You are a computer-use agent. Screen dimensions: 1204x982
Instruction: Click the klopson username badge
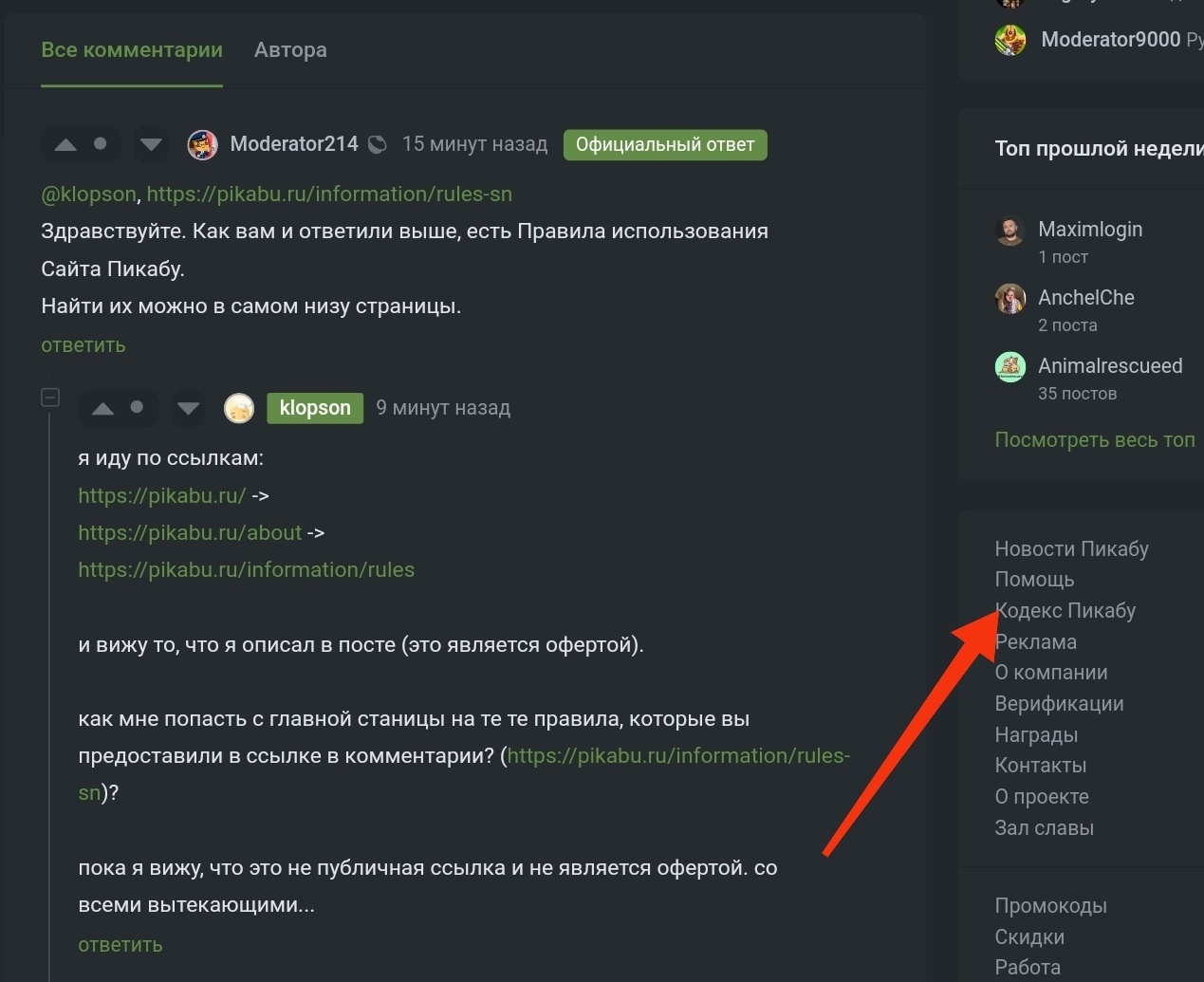(315, 408)
